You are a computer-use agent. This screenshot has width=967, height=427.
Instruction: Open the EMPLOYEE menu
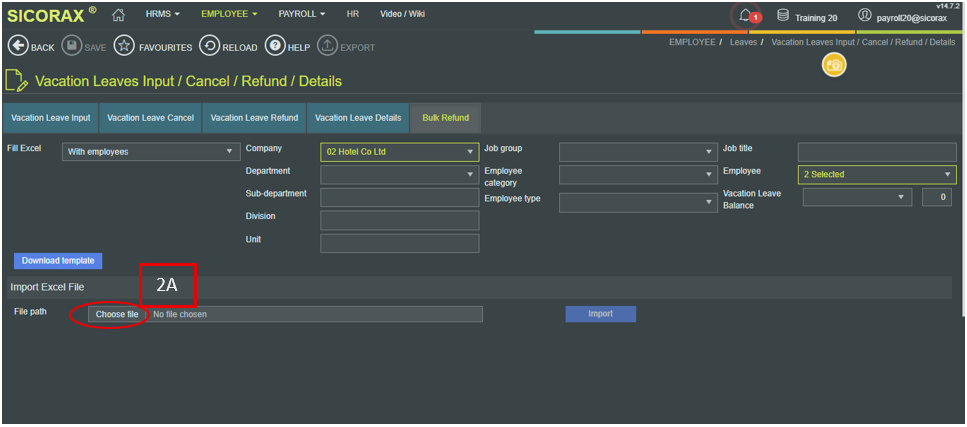[x=229, y=14]
